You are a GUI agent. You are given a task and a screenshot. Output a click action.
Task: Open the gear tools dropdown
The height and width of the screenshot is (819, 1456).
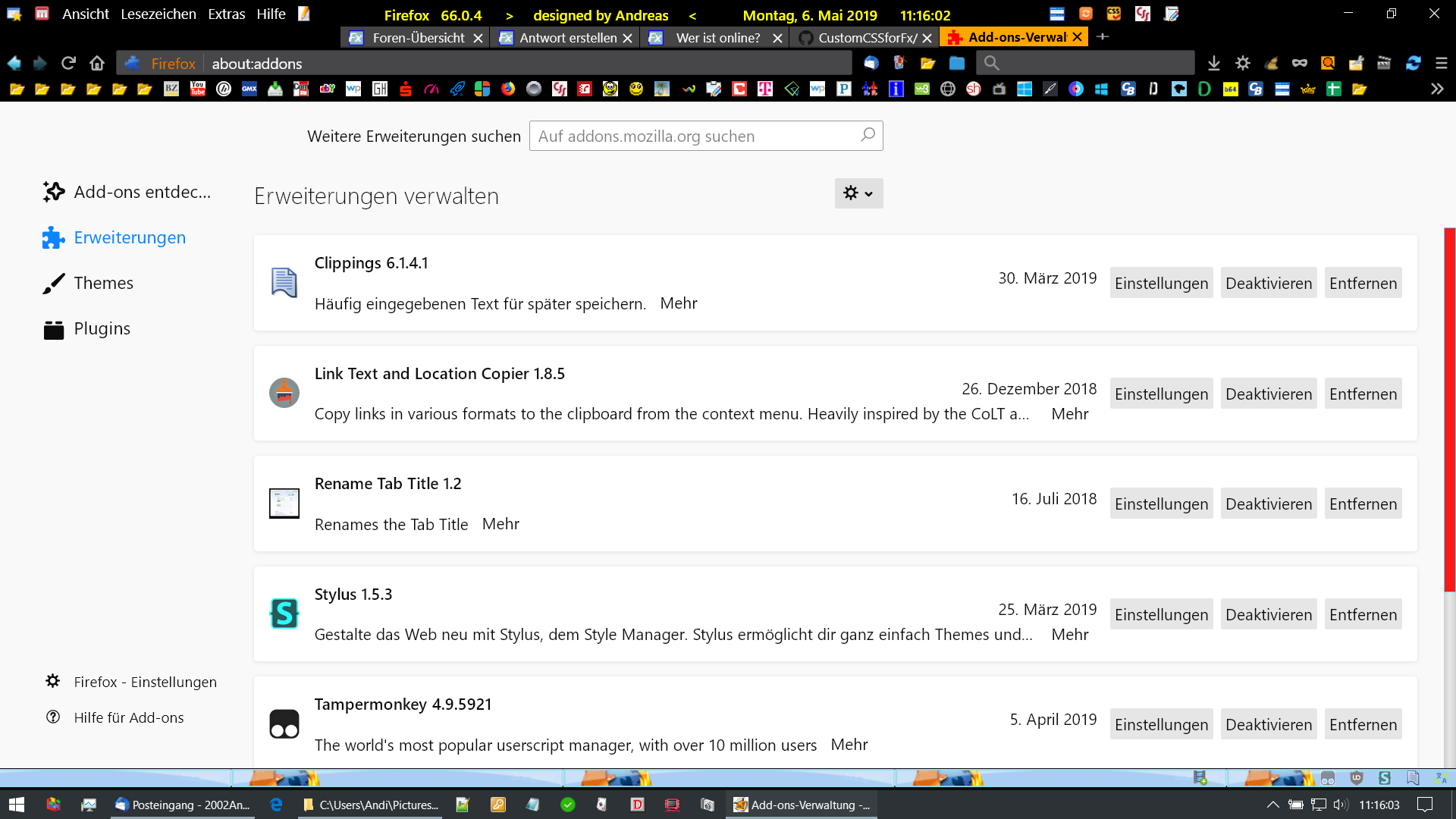pos(858,193)
